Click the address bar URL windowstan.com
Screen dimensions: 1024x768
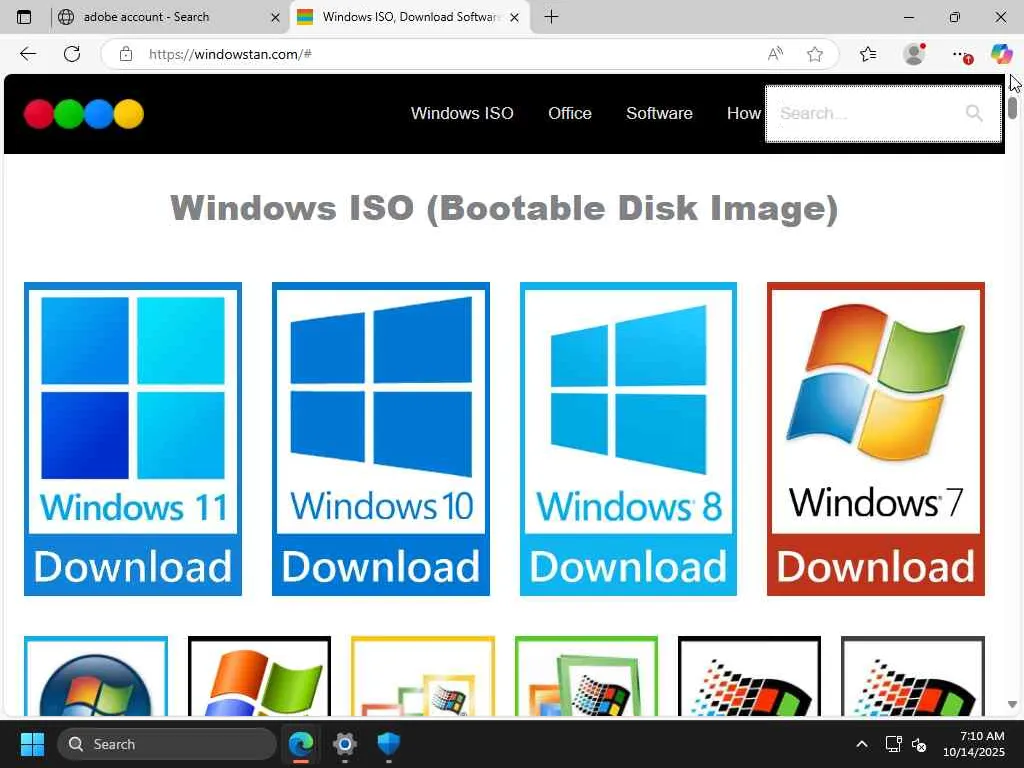coord(230,54)
